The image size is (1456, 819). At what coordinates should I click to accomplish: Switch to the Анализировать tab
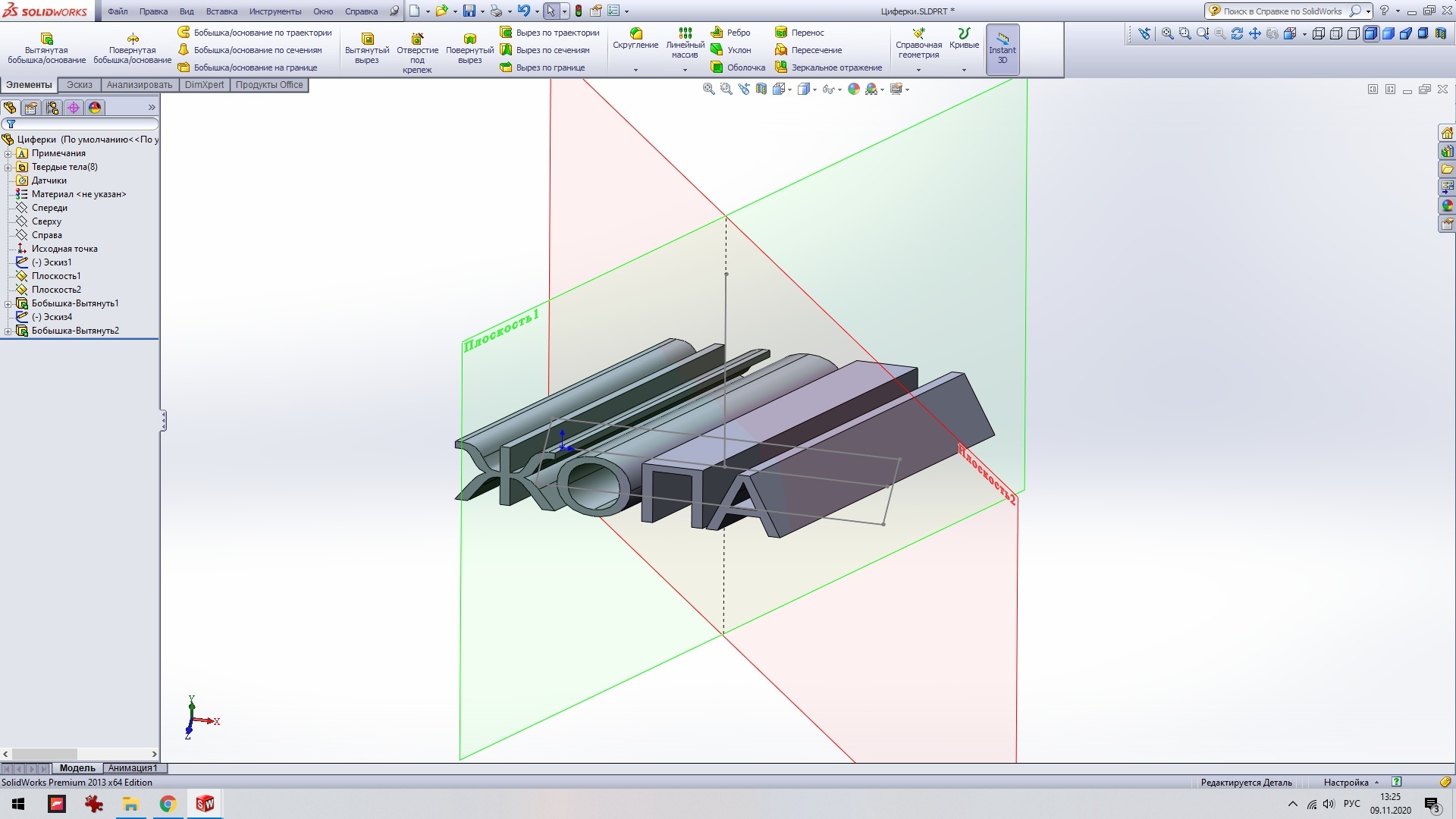(x=140, y=85)
